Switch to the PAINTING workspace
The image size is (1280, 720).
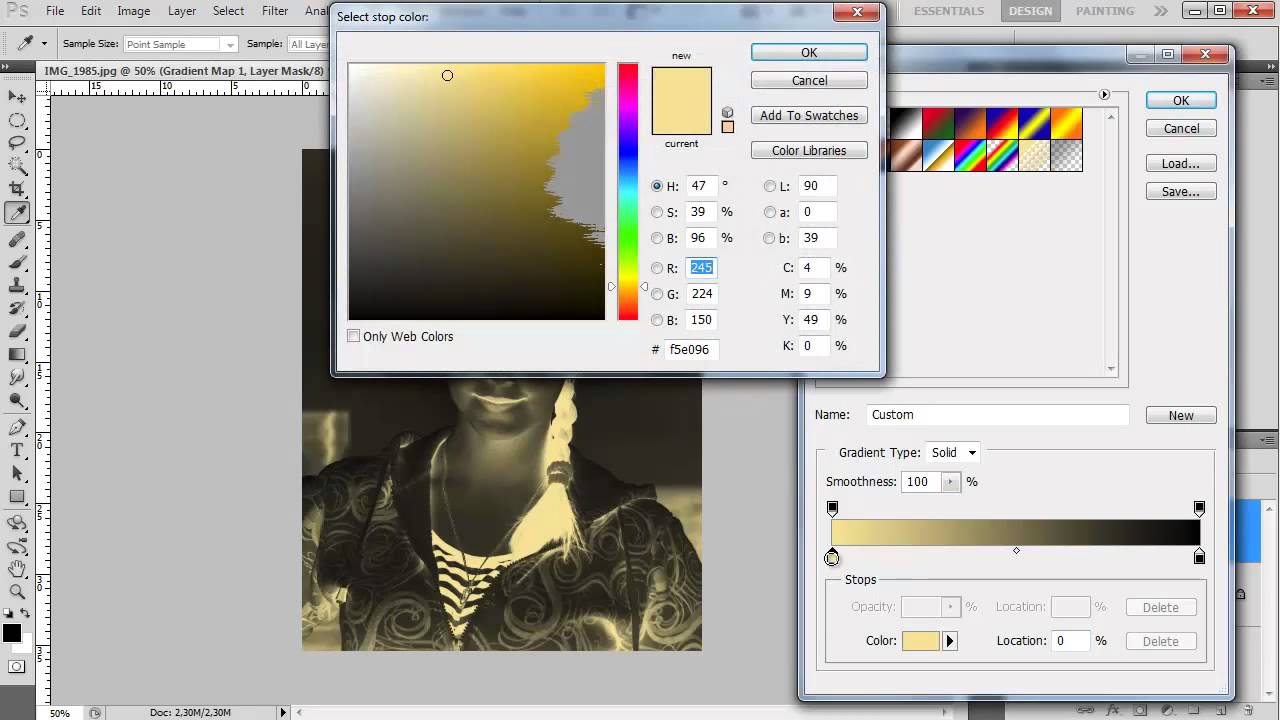click(x=1104, y=11)
